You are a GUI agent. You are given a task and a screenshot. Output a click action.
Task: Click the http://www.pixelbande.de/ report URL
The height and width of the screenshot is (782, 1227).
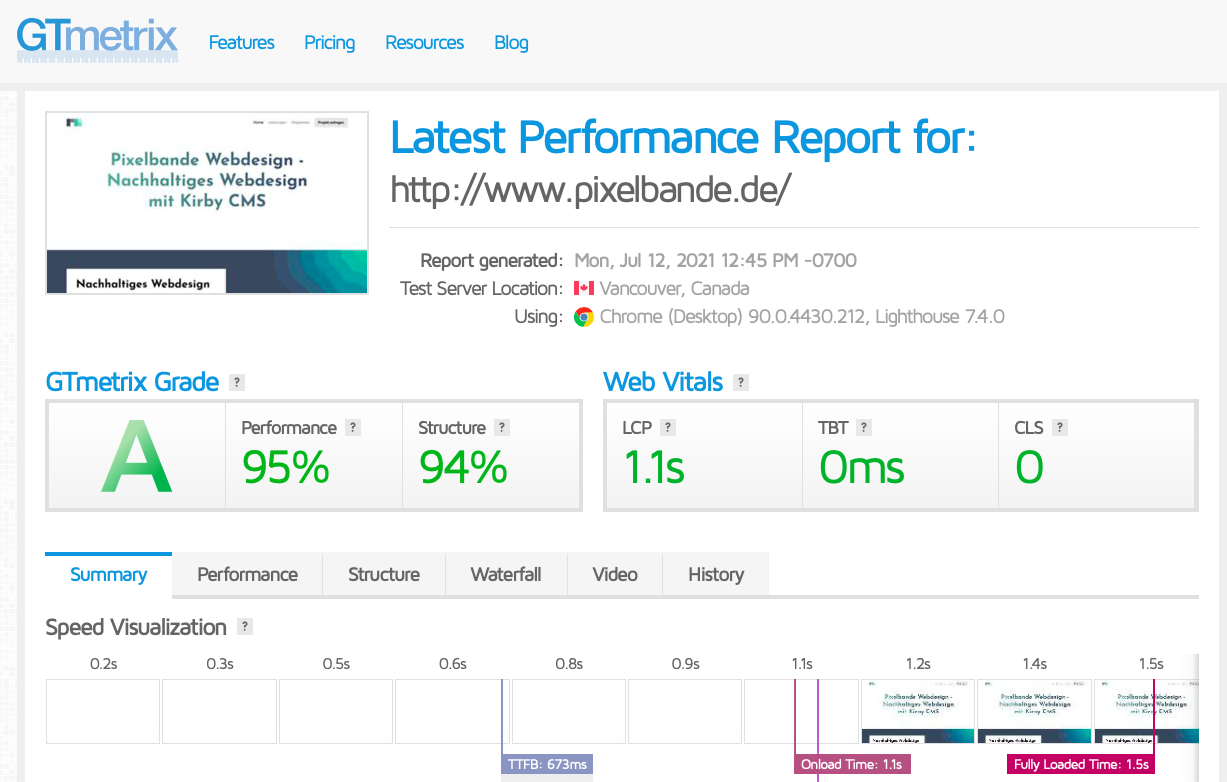pyautogui.click(x=590, y=189)
